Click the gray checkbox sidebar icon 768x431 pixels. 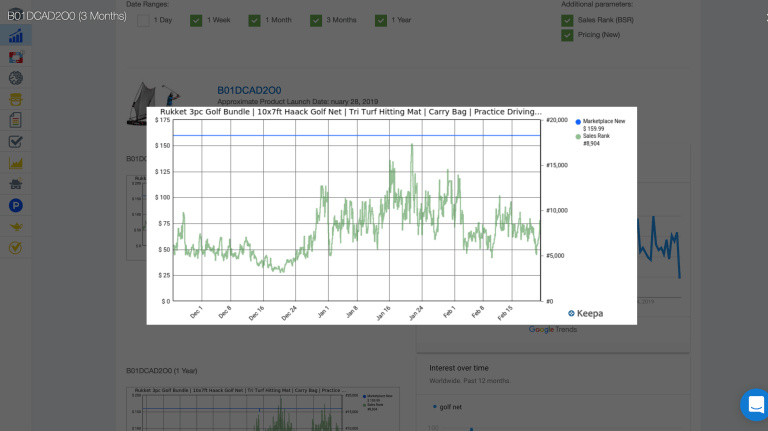tap(16, 142)
